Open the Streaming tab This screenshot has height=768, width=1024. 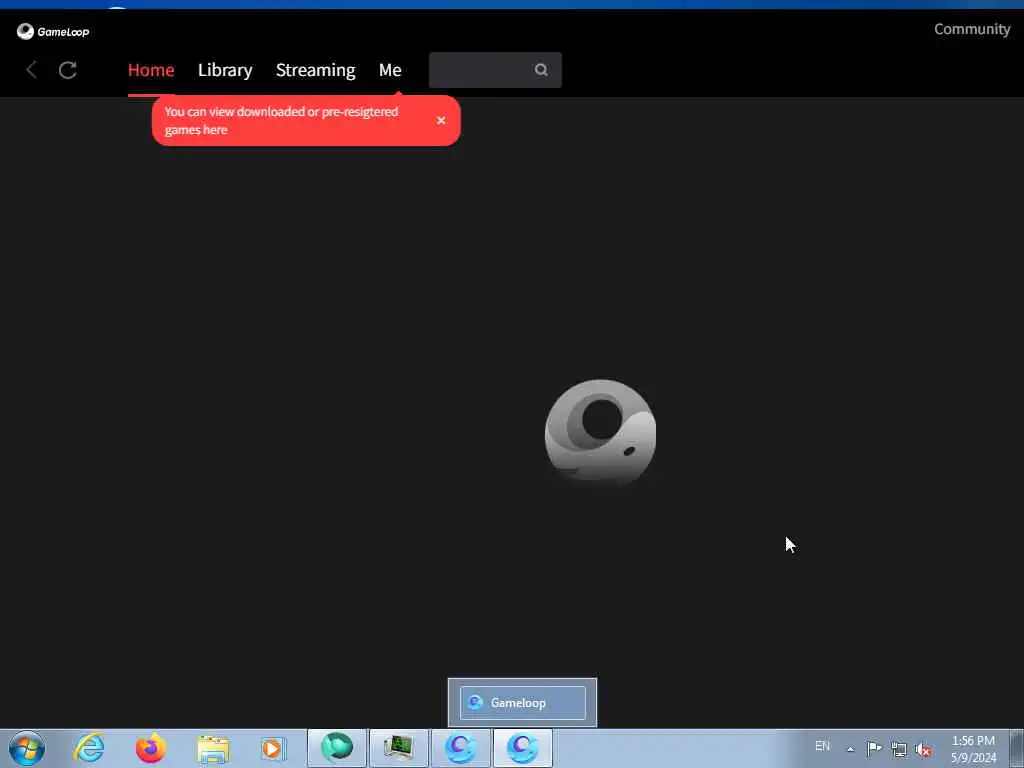[x=315, y=70]
